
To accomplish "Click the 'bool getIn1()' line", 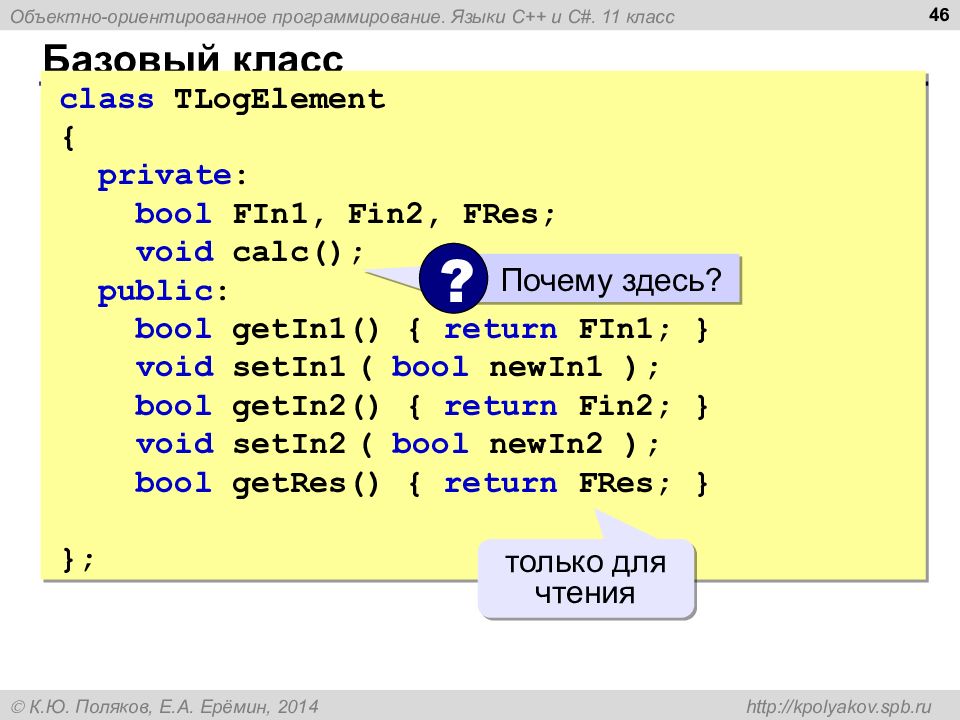I will (x=421, y=329).
